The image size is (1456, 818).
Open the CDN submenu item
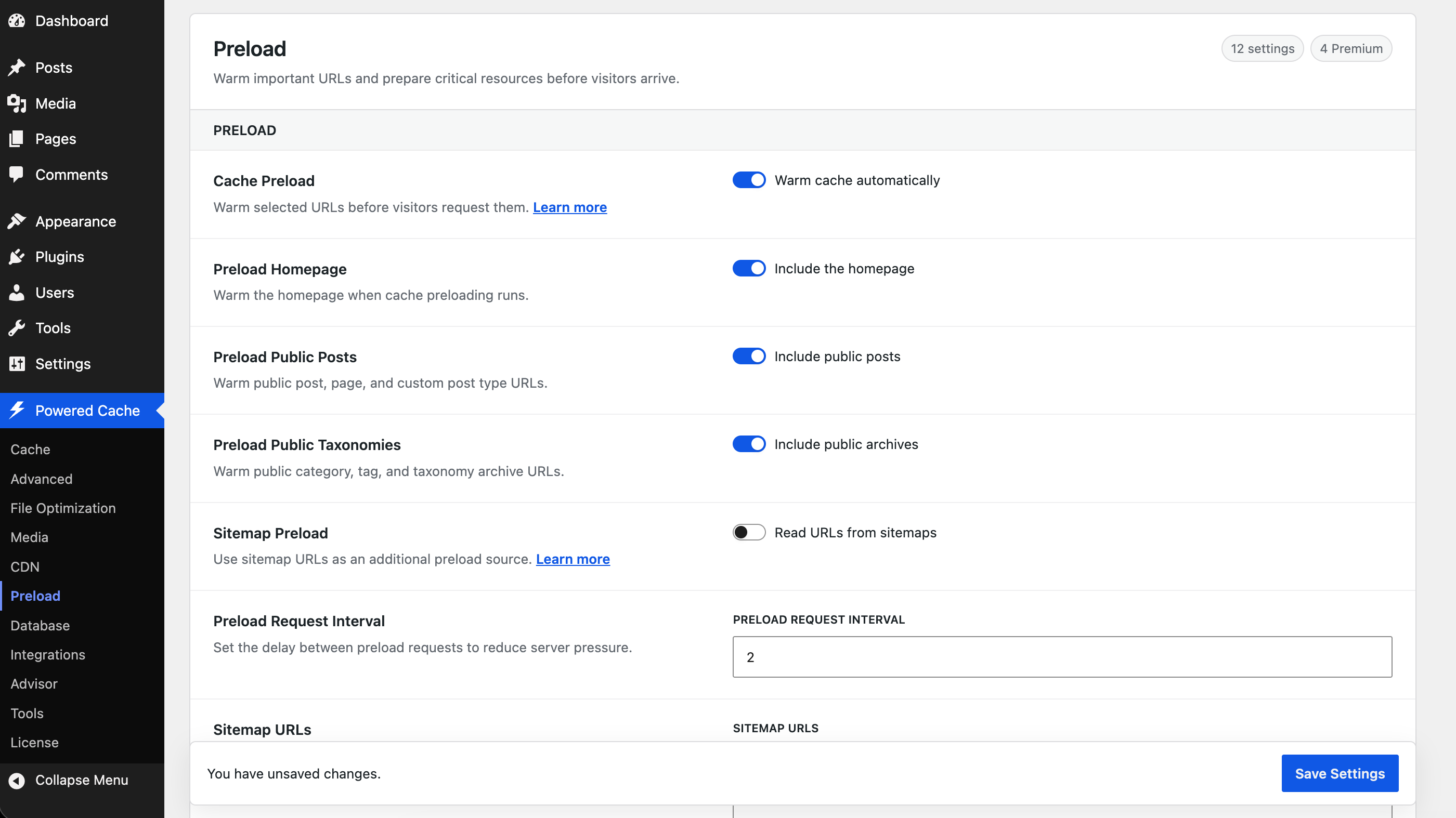click(25, 566)
